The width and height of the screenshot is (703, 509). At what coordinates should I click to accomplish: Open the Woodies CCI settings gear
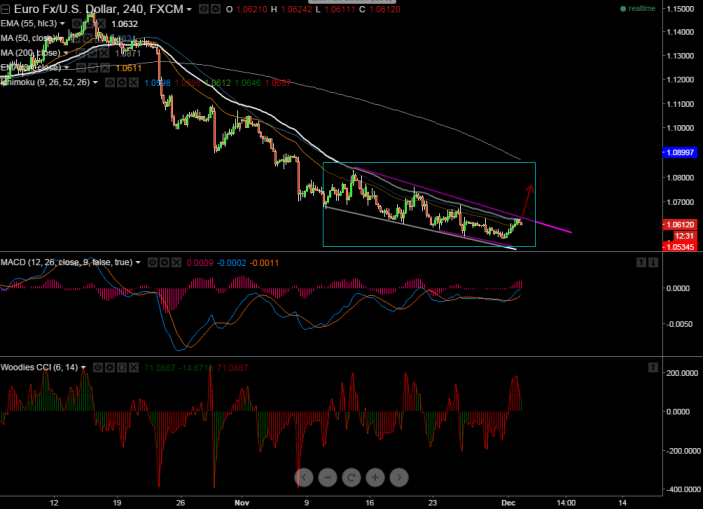pos(110,368)
